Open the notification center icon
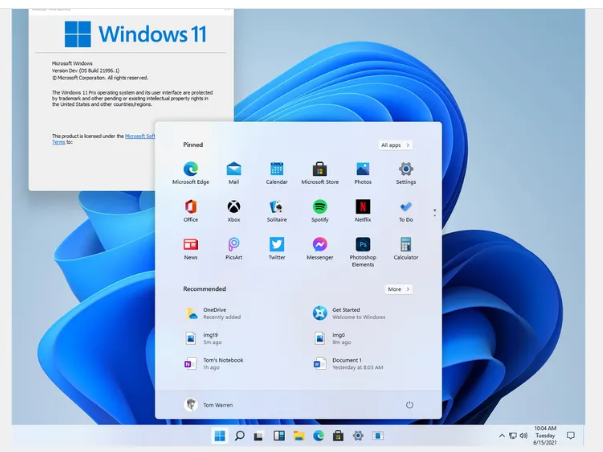This screenshot has width=603, height=452. coord(571,436)
